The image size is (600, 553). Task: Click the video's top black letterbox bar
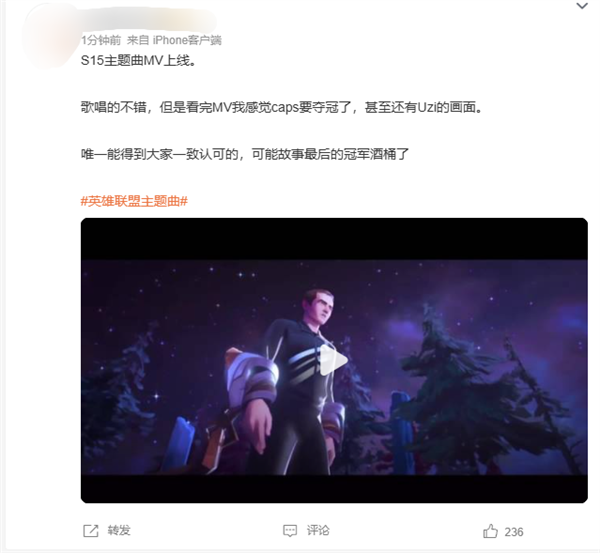334,239
